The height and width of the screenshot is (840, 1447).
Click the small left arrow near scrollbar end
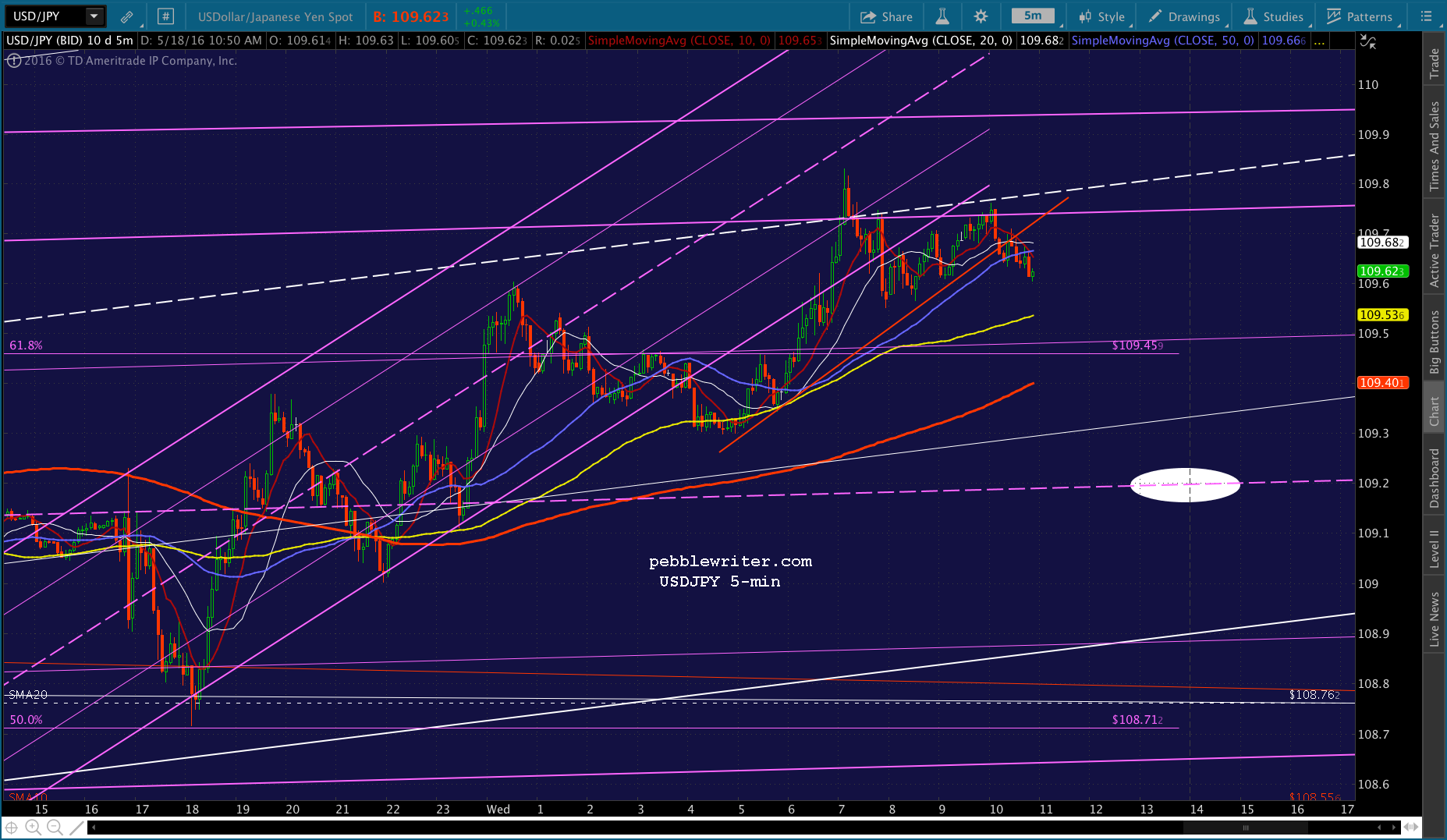pyautogui.click(x=1379, y=828)
